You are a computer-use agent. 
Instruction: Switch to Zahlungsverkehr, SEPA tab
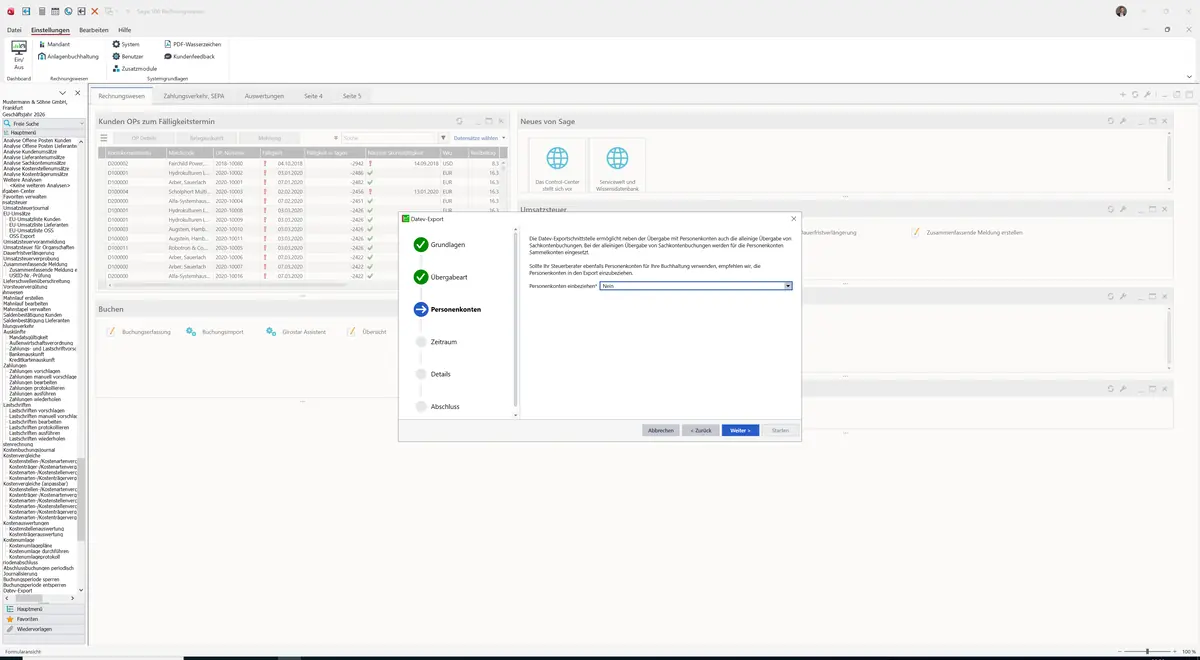194,96
